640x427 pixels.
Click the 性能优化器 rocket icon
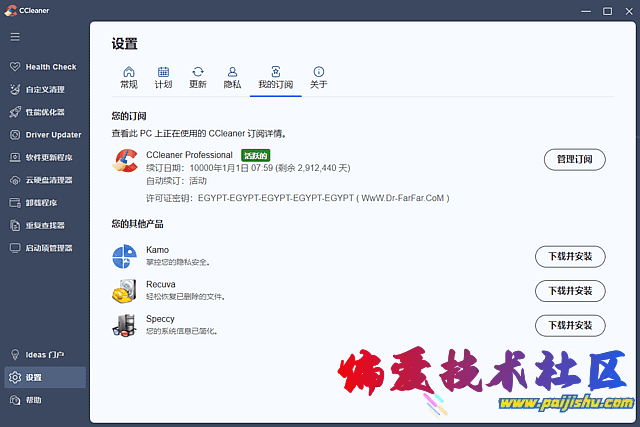[15, 112]
